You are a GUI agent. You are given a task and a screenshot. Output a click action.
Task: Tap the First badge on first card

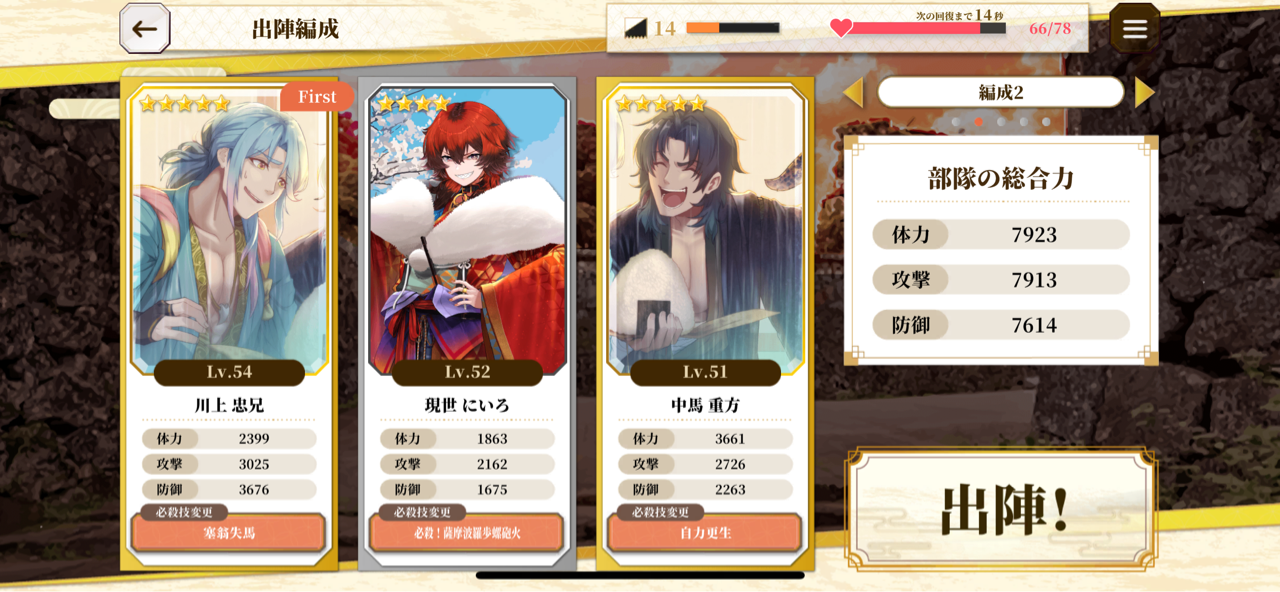pyautogui.click(x=317, y=97)
